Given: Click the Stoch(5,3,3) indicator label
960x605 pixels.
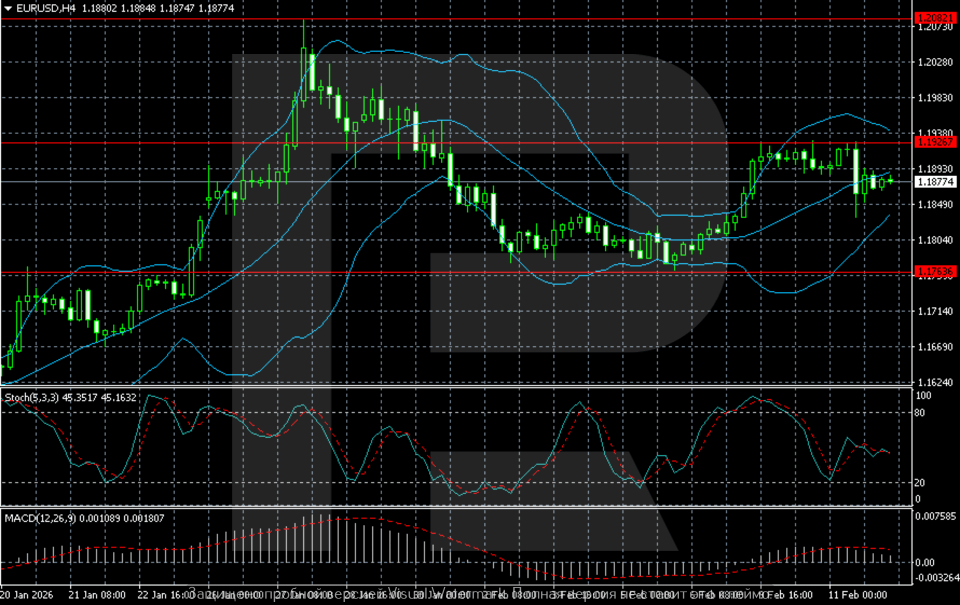Looking at the screenshot, I should point(31,397).
